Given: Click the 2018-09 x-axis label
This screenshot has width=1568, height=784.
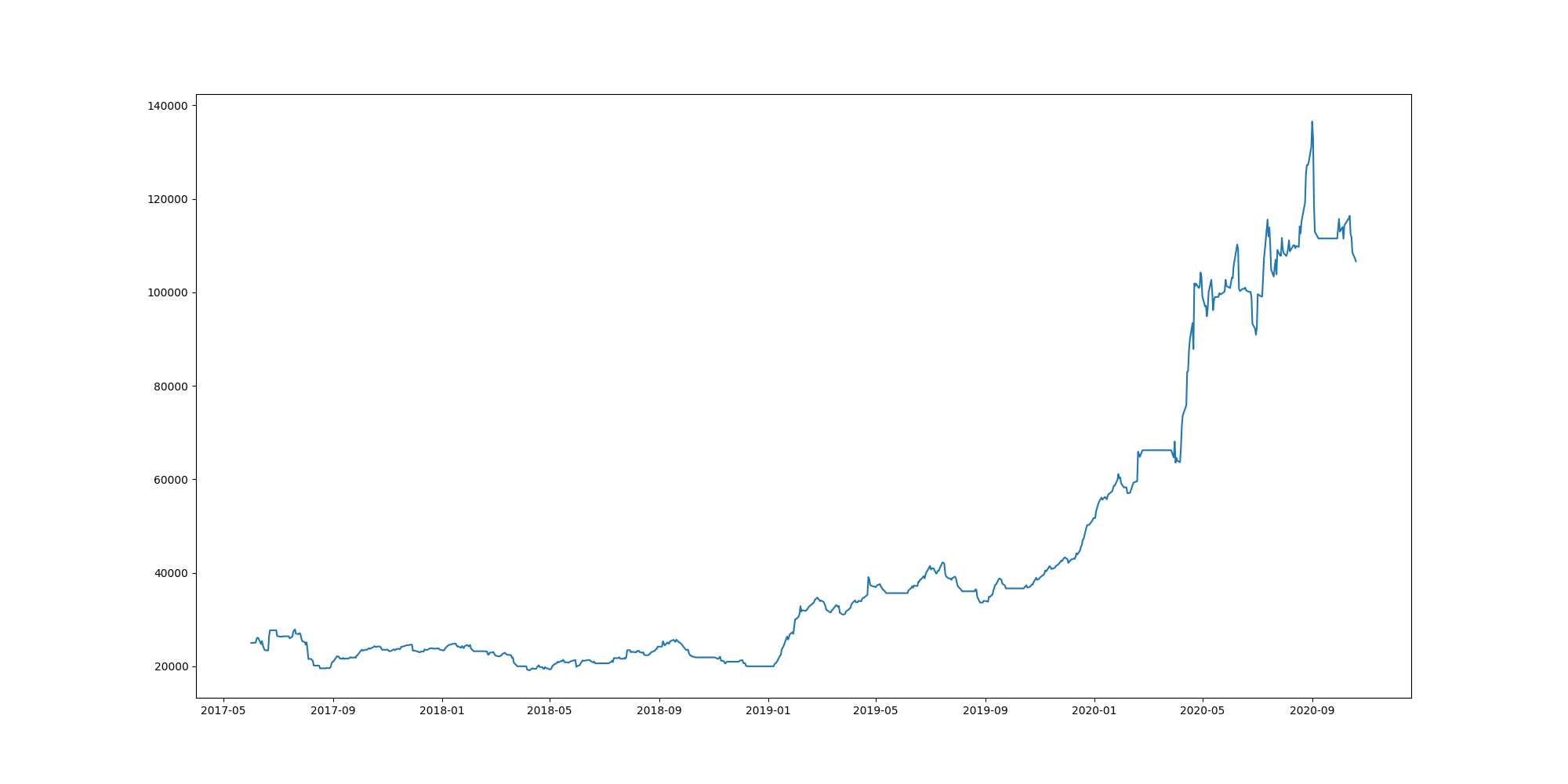Looking at the screenshot, I should pyautogui.click(x=659, y=711).
